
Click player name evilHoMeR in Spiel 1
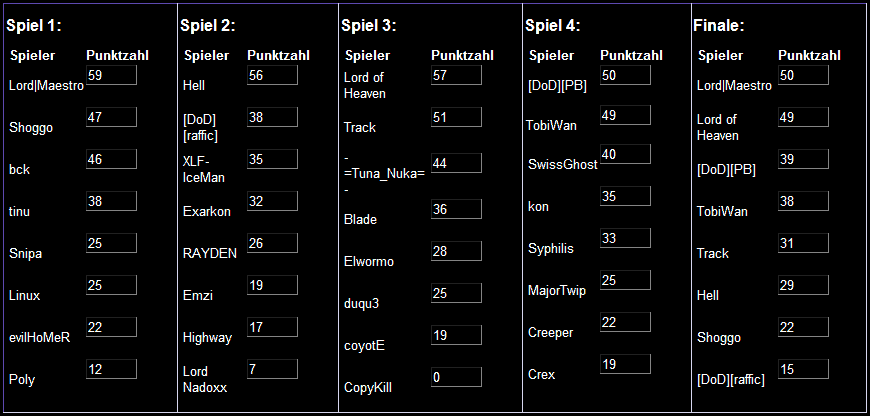[39, 337]
